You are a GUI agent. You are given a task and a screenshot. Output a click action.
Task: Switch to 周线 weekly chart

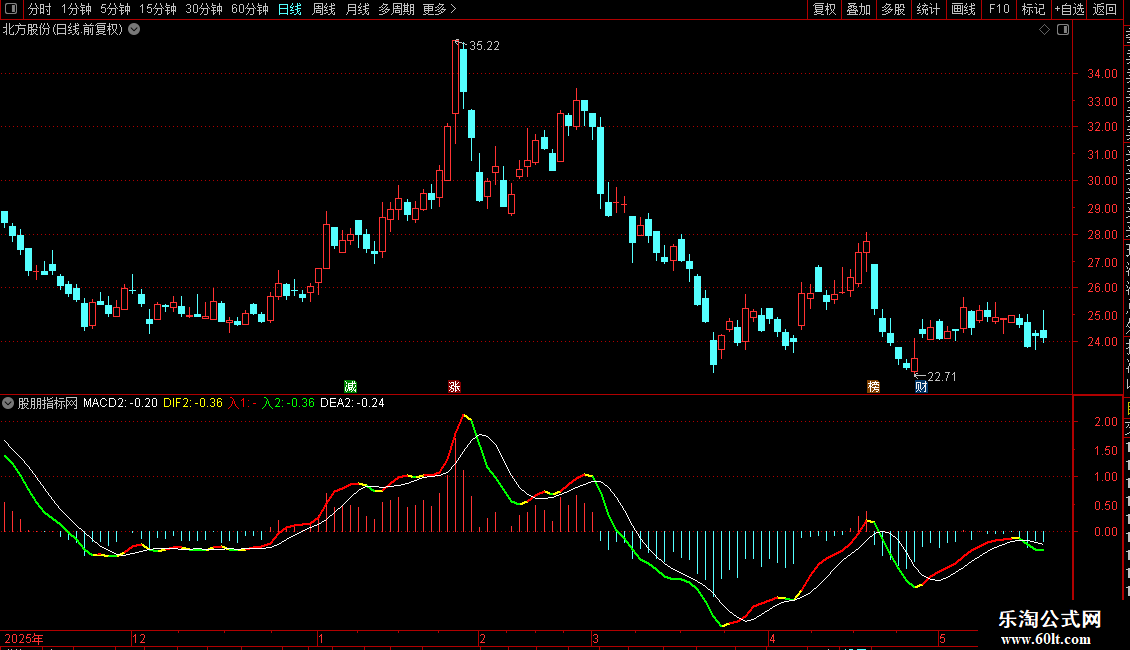pyautogui.click(x=324, y=9)
